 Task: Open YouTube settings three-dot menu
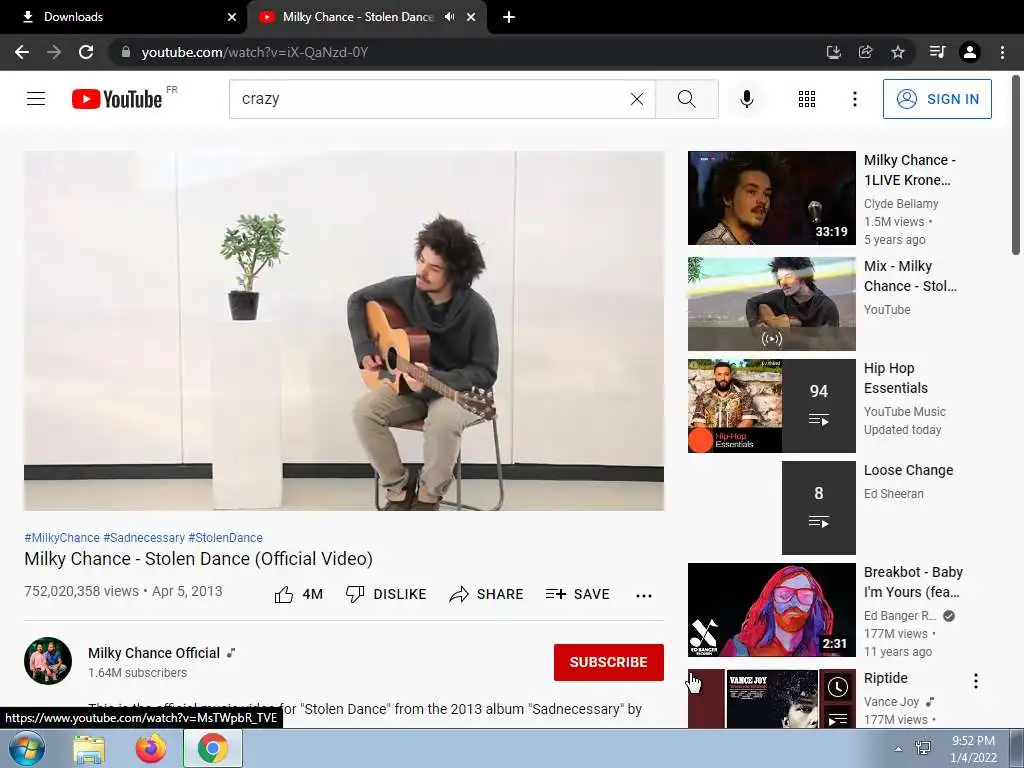pos(854,99)
